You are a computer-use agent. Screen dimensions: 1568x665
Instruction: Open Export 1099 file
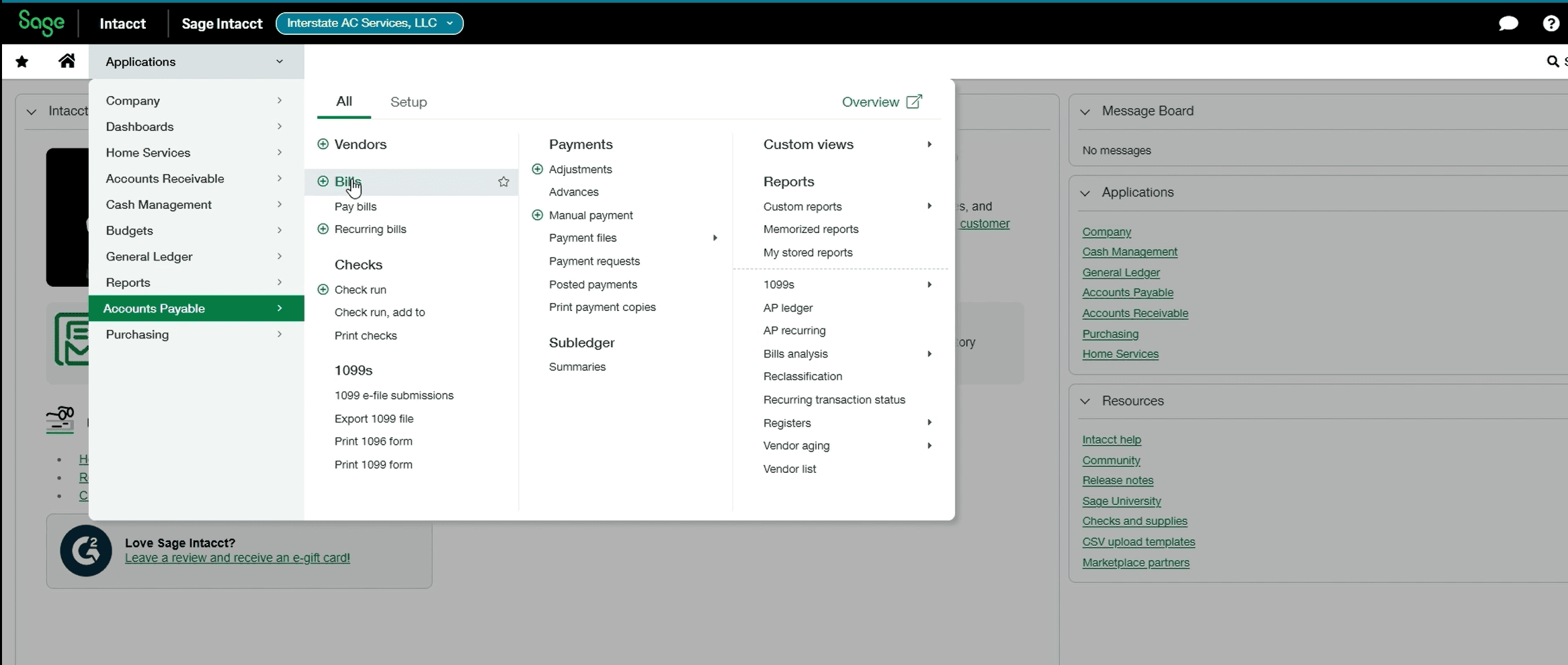click(374, 418)
